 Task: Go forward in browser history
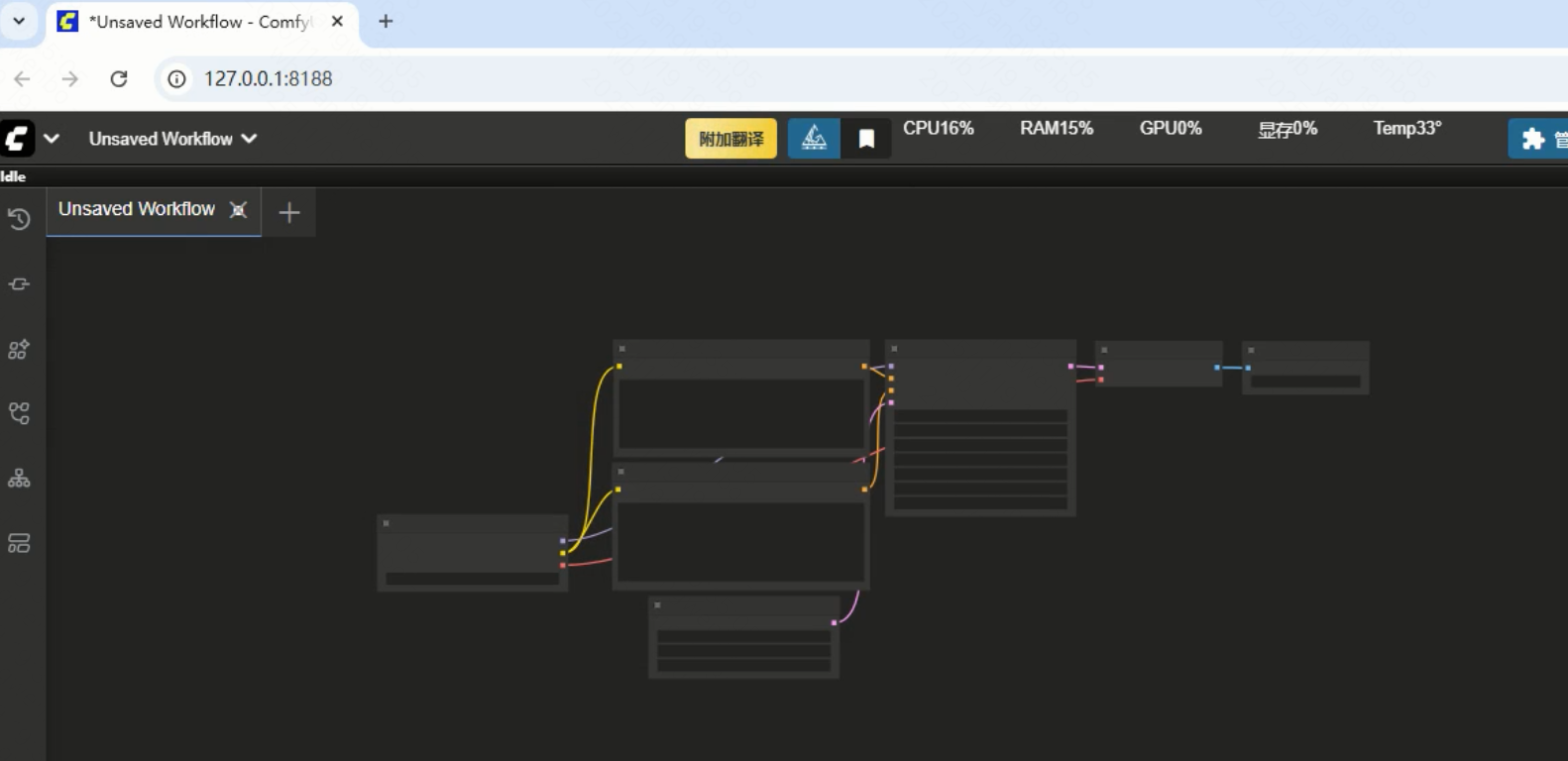click(69, 78)
